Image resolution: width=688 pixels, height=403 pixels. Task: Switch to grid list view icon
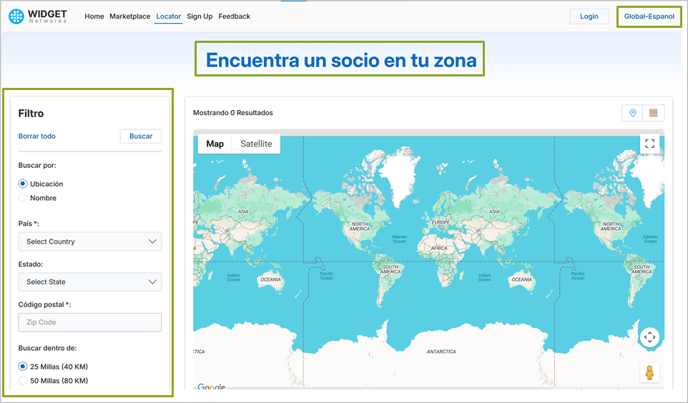pos(653,113)
